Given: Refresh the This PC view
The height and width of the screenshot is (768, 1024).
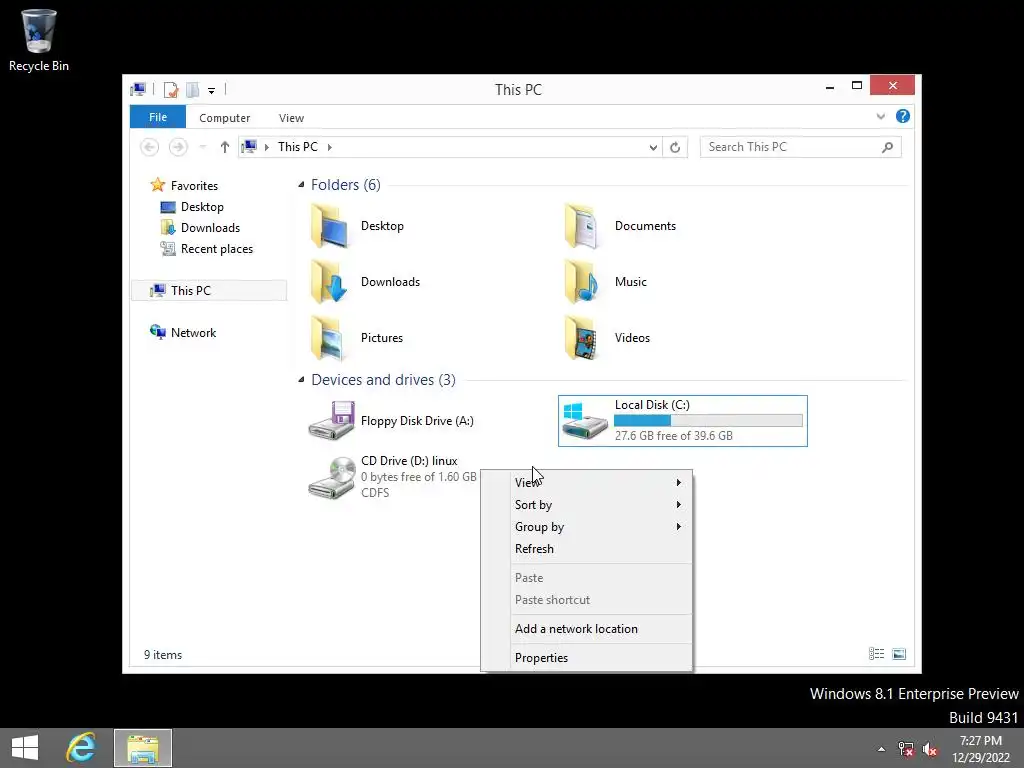Looking at the screenshot, I should 675,148.
